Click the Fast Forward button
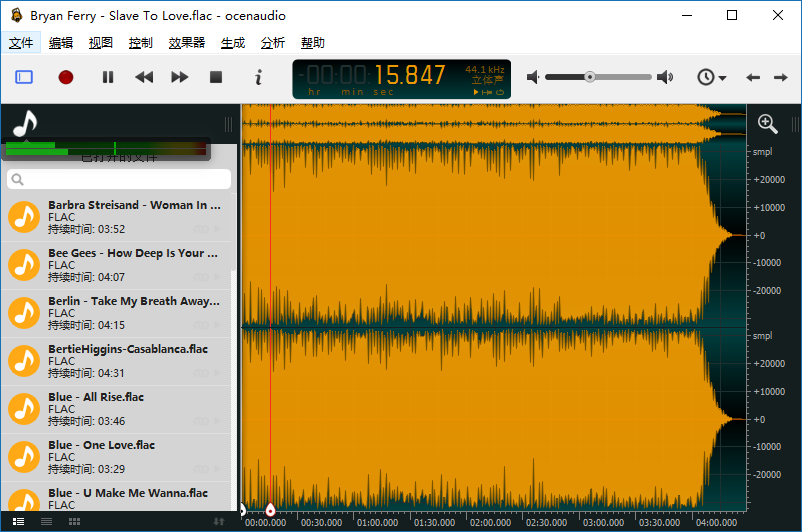802x532 pixels. [180, 77]
